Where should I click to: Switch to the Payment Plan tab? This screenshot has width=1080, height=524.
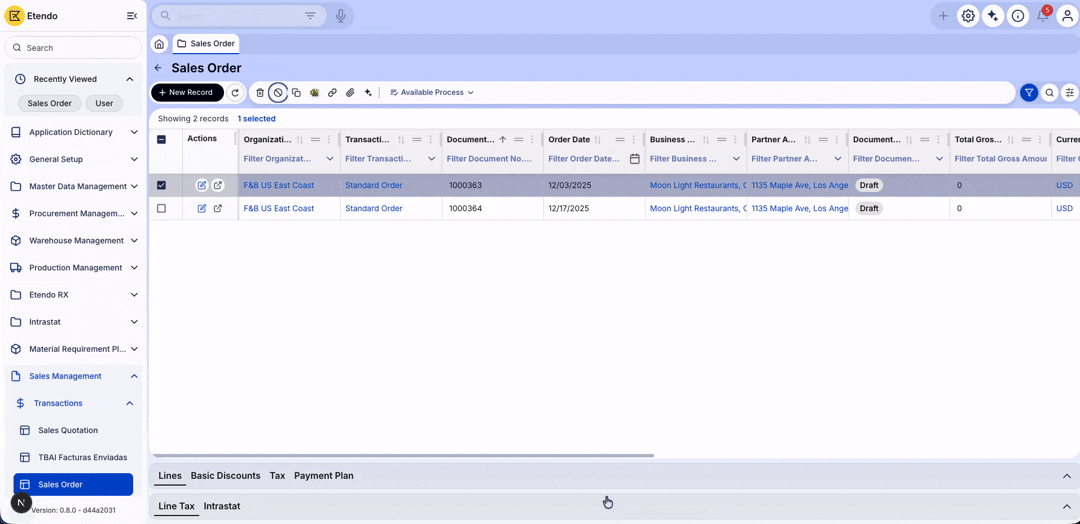(x=323, y=476)
